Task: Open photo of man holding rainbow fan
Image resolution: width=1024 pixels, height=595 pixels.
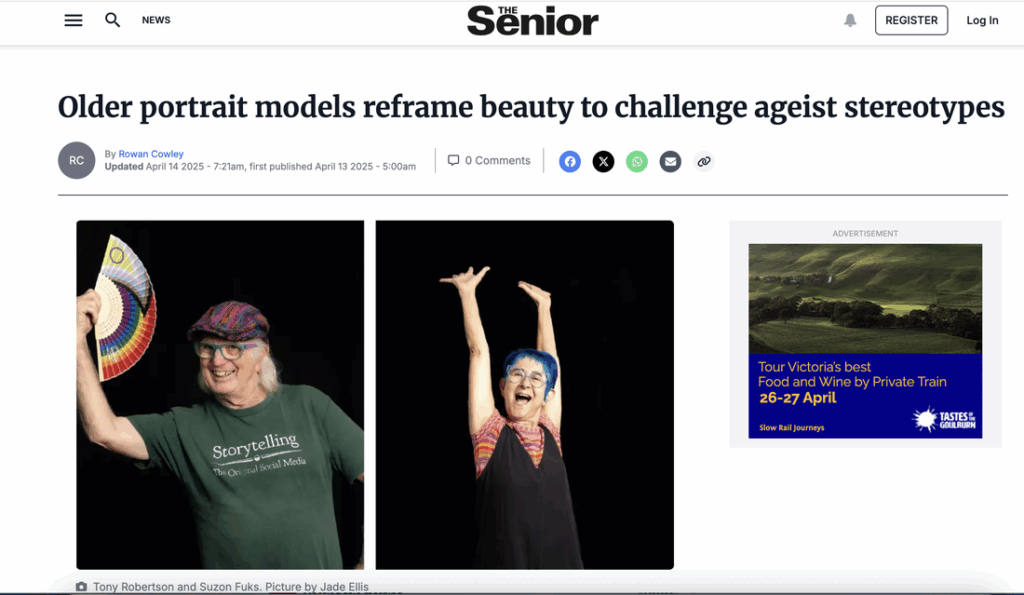Action: 220,394
